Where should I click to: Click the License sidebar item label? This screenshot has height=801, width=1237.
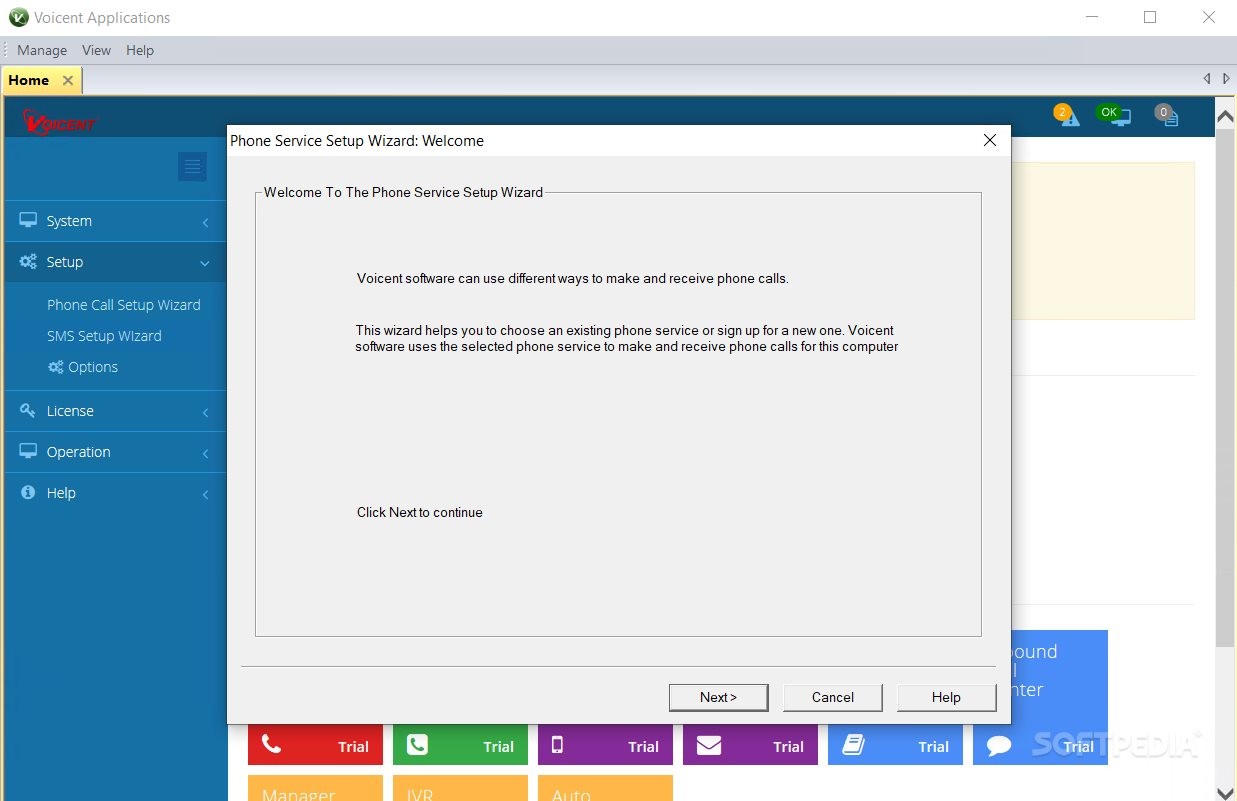pyautogui.click(x=70, y=411)
